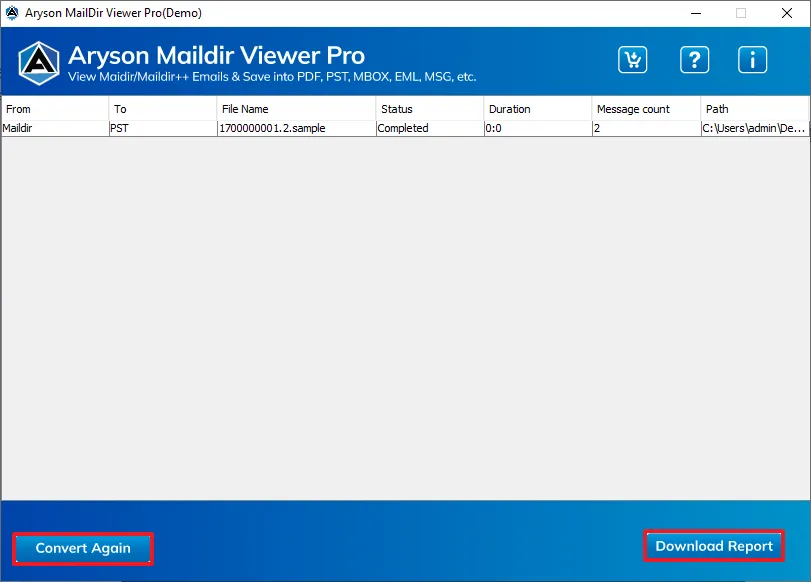This screenshot has width=811, height=582.
Task: Select the Status column header
Action: (x=430, y=109)
